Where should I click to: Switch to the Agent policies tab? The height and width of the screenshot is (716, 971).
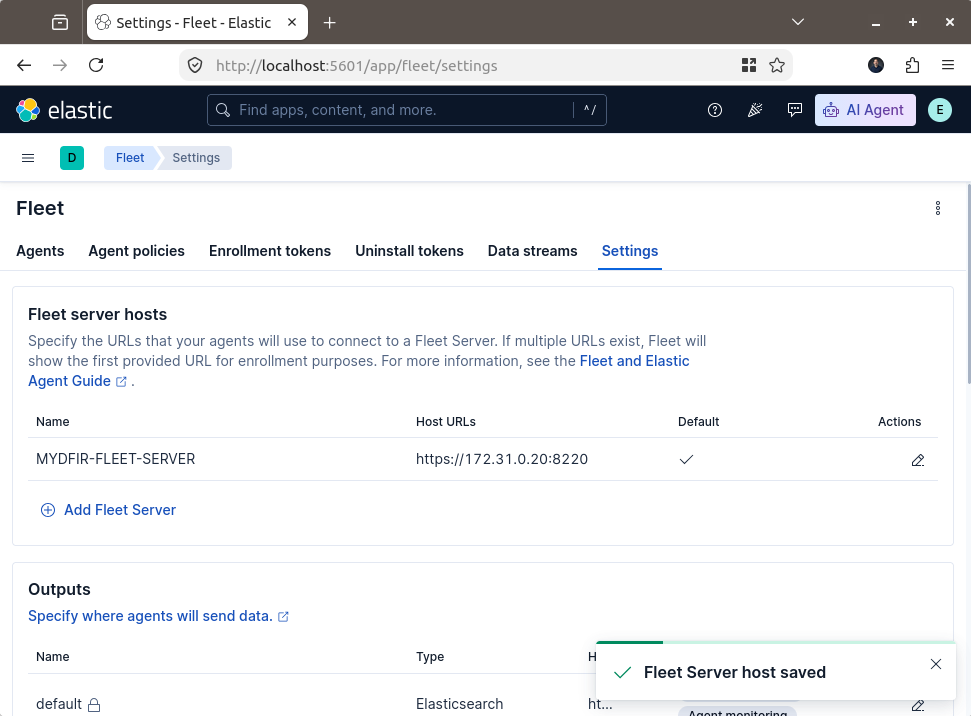[136, 251]
